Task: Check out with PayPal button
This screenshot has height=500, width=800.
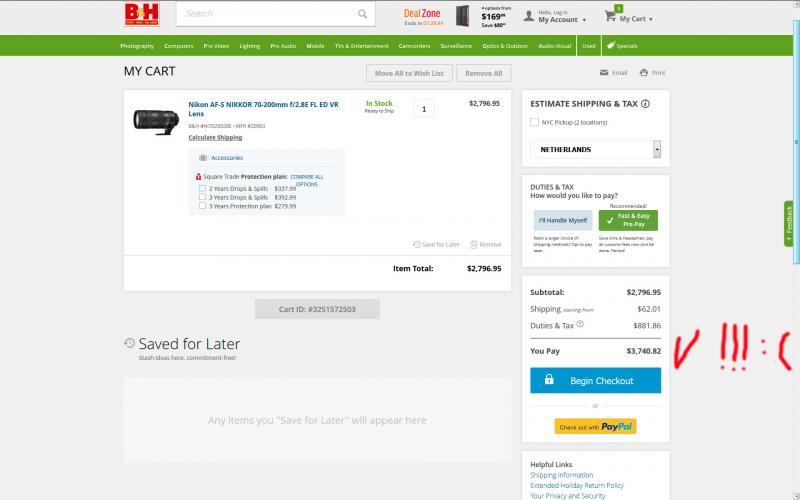Action: click(595, 427)
